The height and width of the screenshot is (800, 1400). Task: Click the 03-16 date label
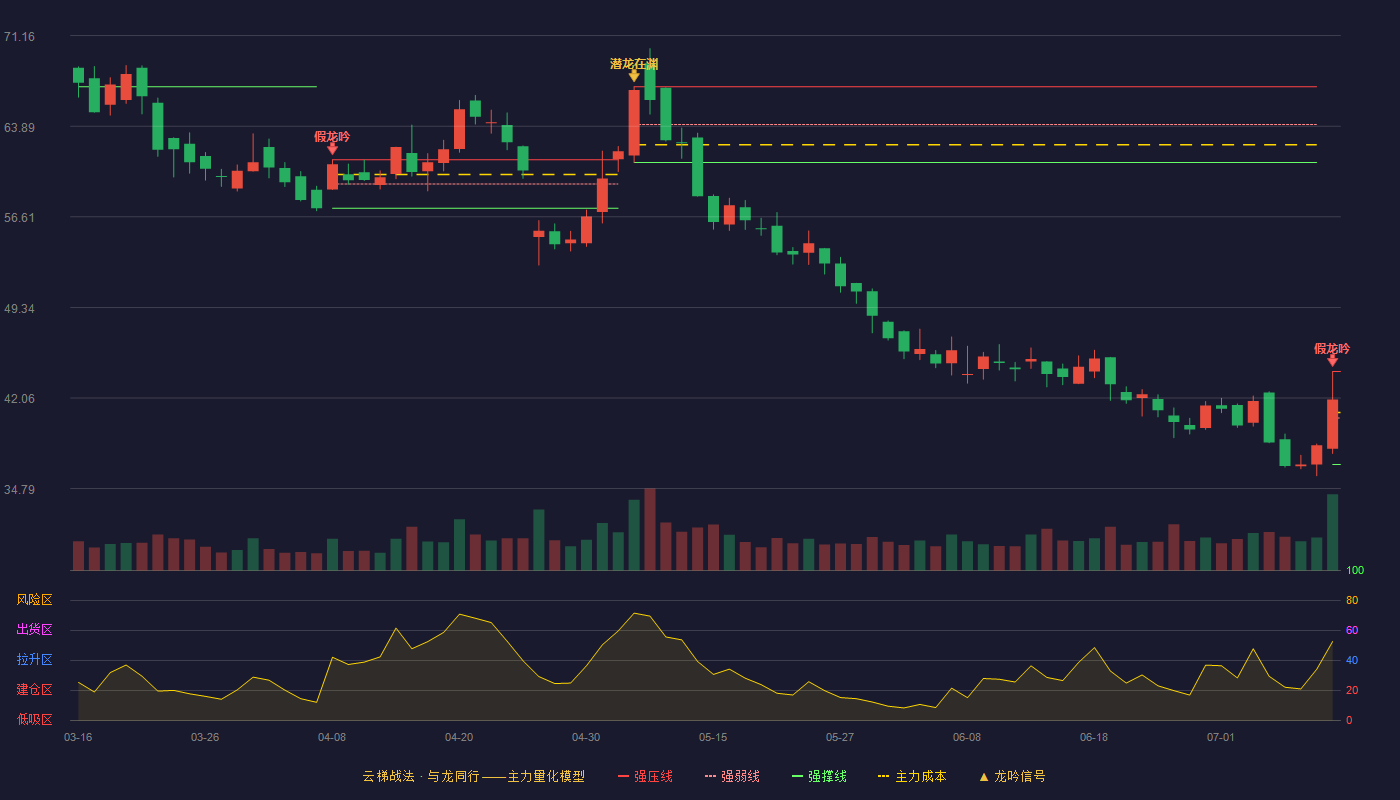click(x=78, y=737)
